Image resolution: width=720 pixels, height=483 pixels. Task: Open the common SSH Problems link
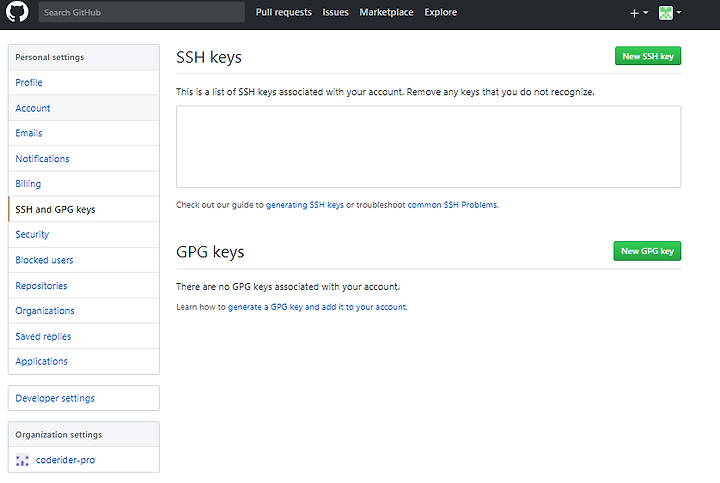click(452, 205)
